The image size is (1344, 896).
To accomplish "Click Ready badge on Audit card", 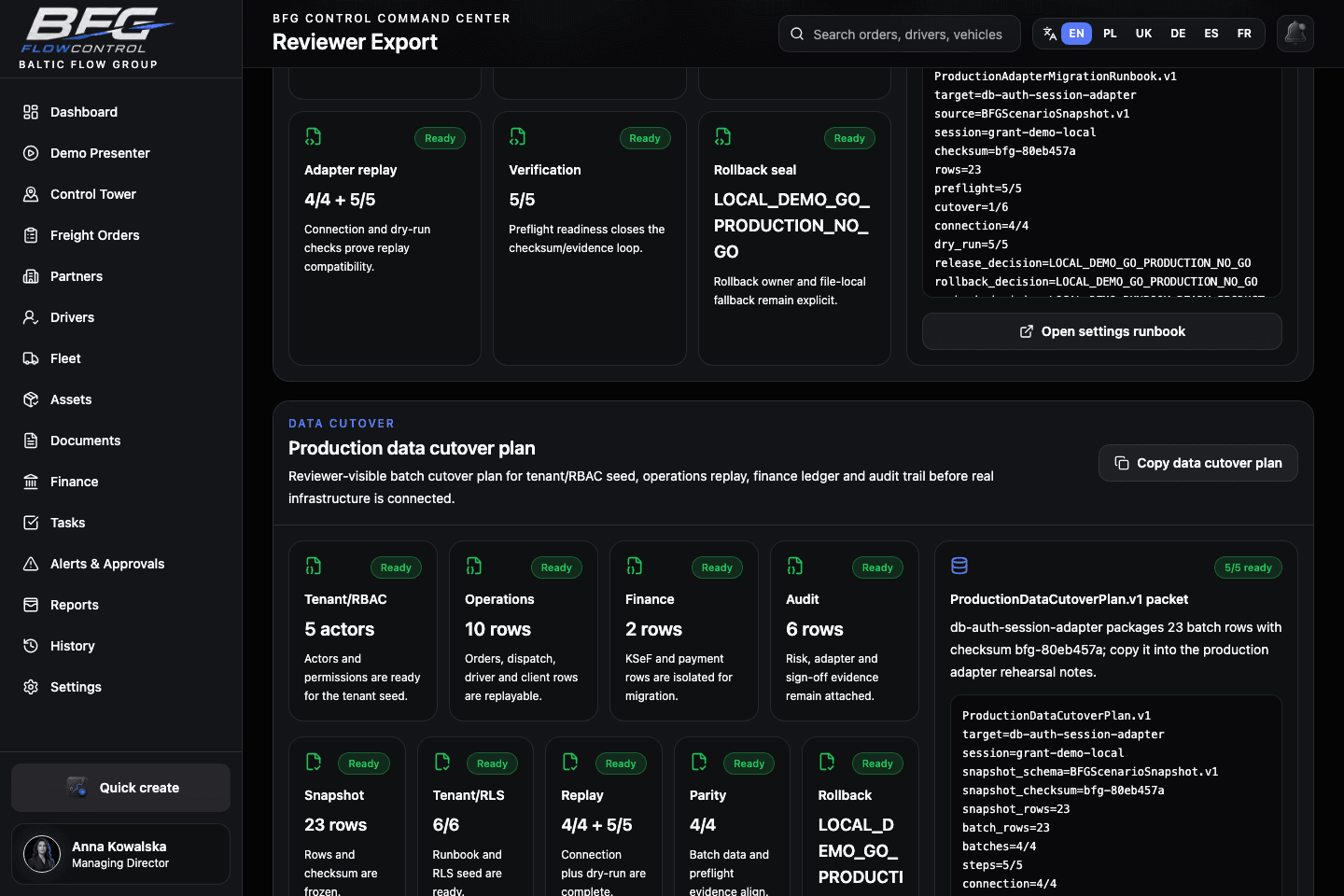I will [877, 567].
